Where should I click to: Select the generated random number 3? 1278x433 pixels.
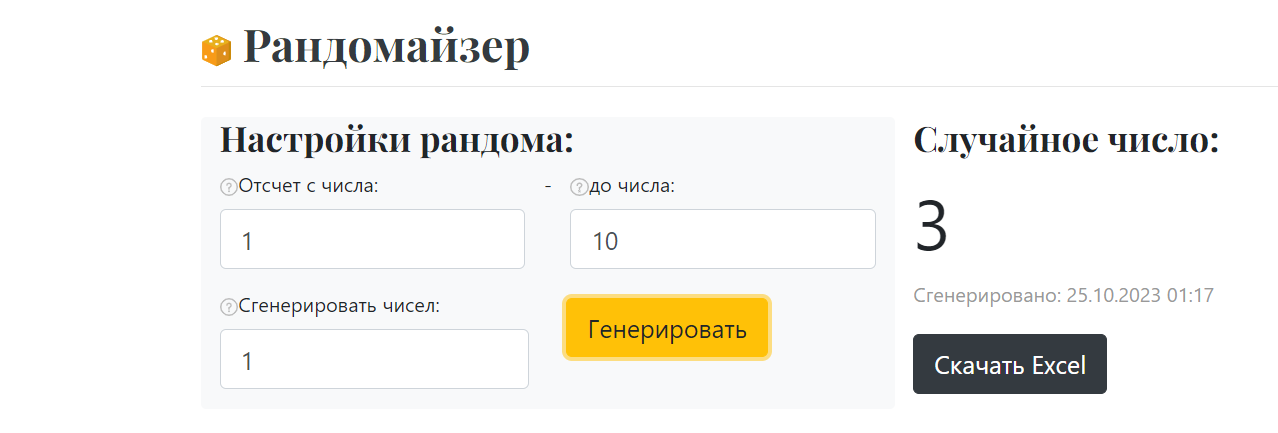point(931,228)
